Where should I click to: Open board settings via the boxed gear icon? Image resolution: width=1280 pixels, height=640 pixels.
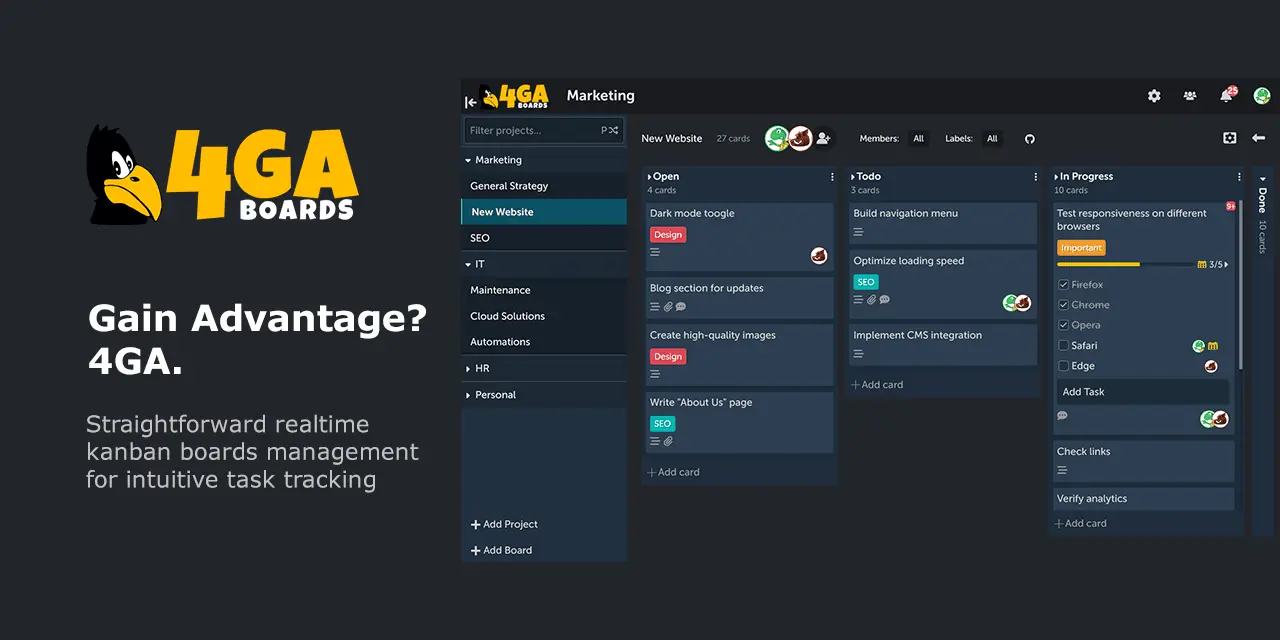click(1230, 138)
